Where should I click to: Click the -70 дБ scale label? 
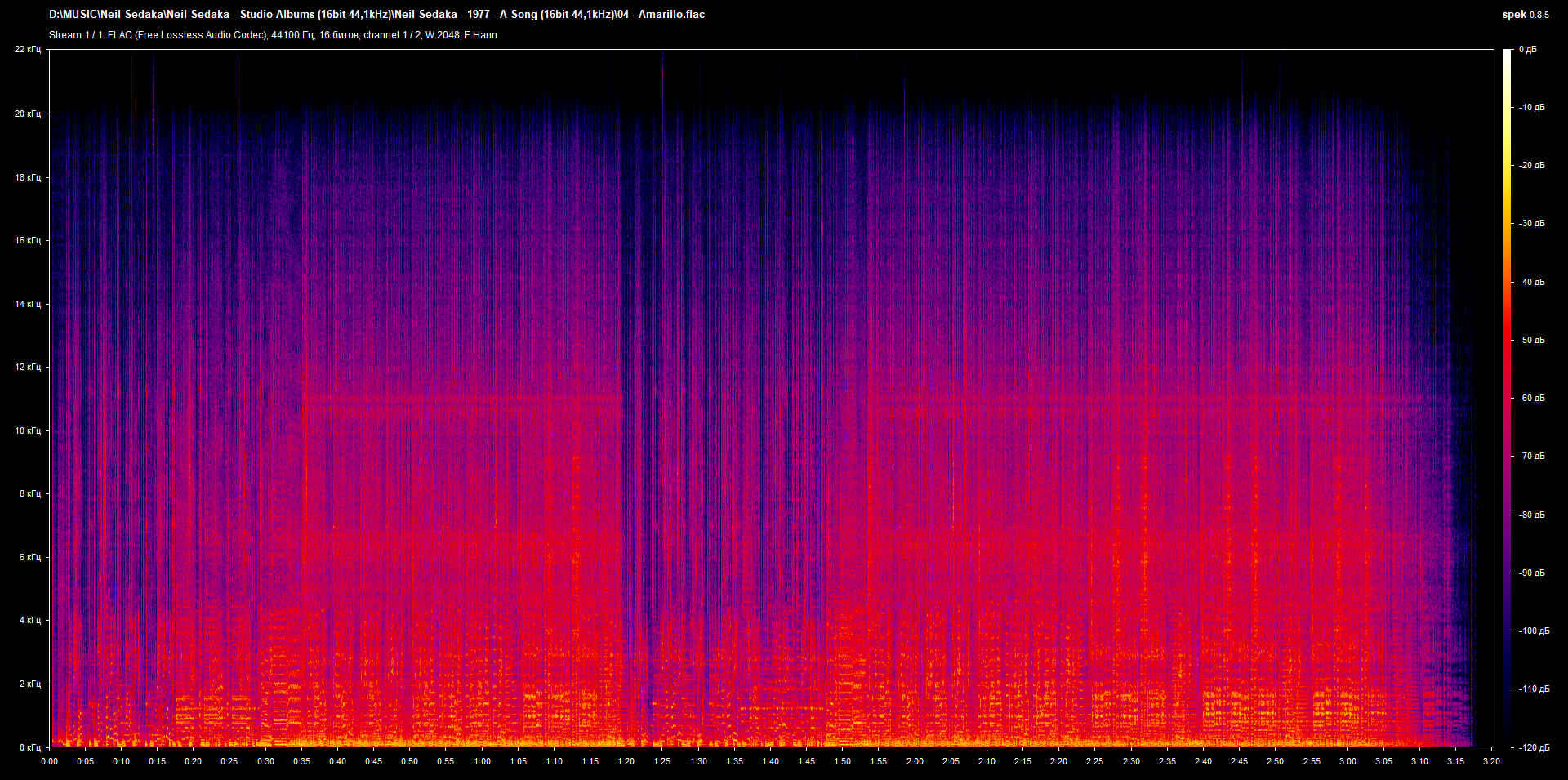1531,456
